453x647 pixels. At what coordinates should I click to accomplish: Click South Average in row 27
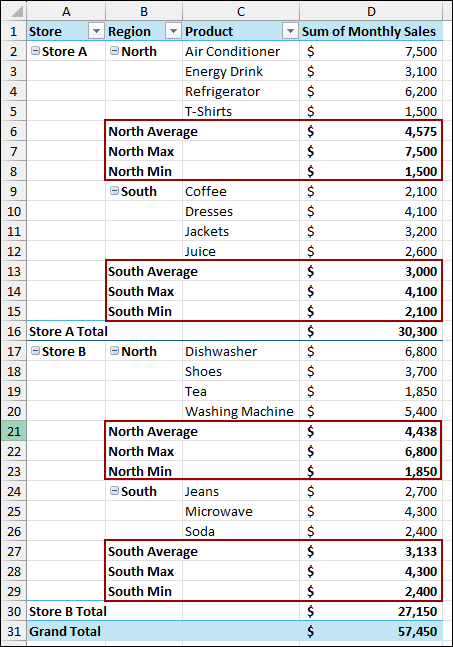point(153,552)
